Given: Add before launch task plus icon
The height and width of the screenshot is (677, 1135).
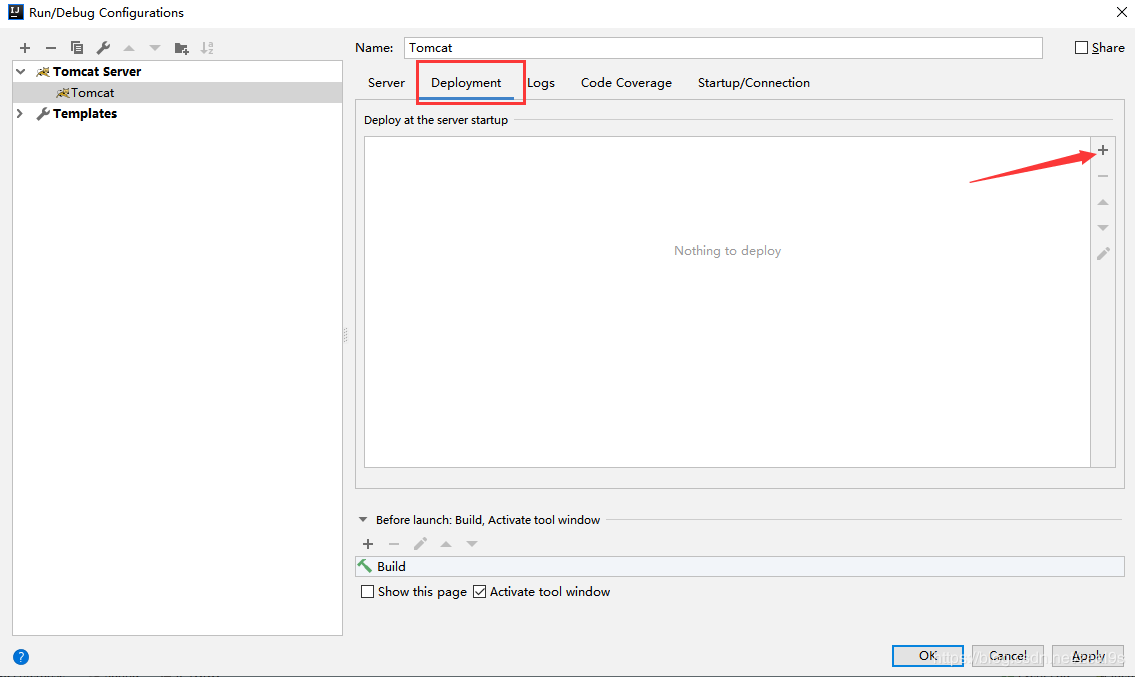Looking at the screenshot, I should (x=368, y=544).
